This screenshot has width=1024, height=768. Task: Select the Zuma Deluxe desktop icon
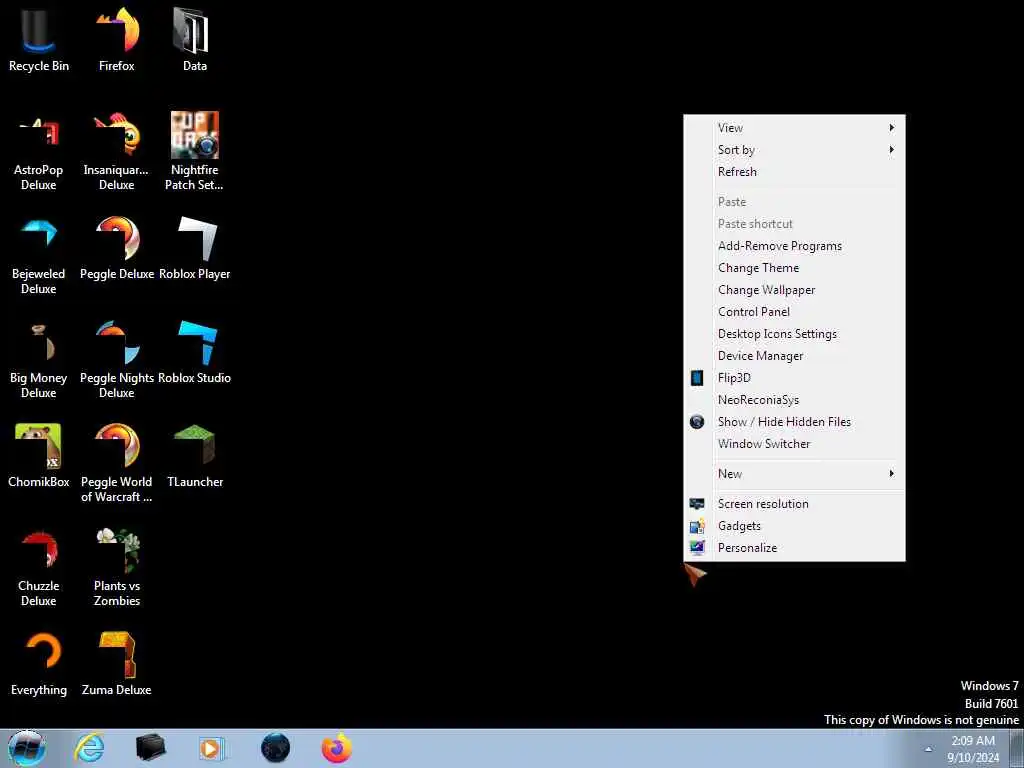click(x=117, y=664)
